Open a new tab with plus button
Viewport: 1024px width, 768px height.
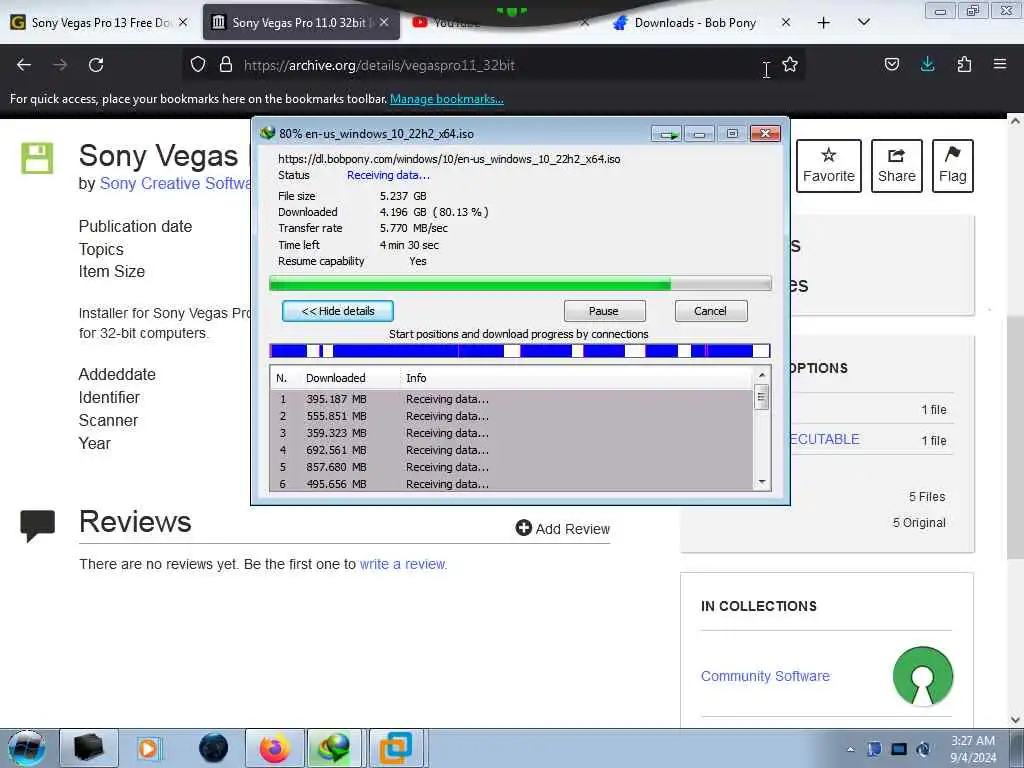[x=824, y=23]
